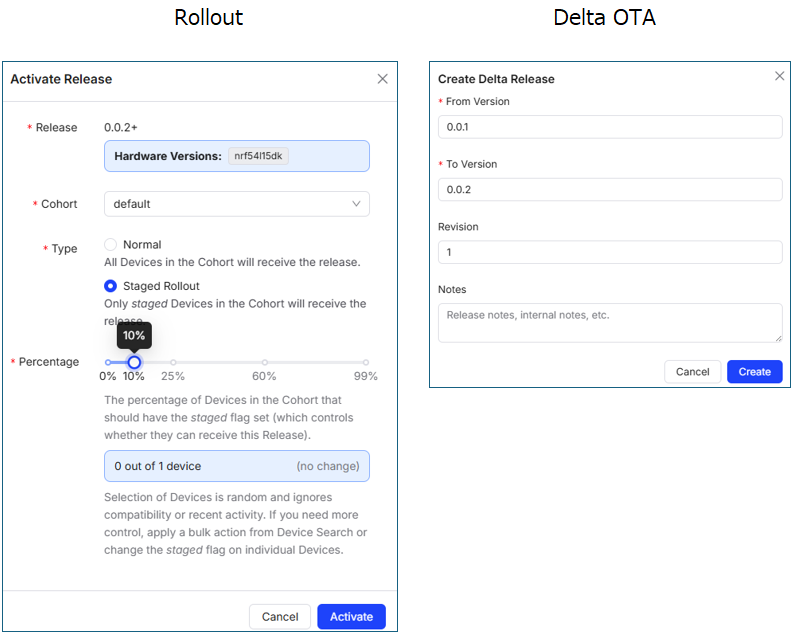Click the nrf54l15dk hardware version tag
The width and height of the screenshot is (798, 637).
pyautogui.click(x=258, y=156)
